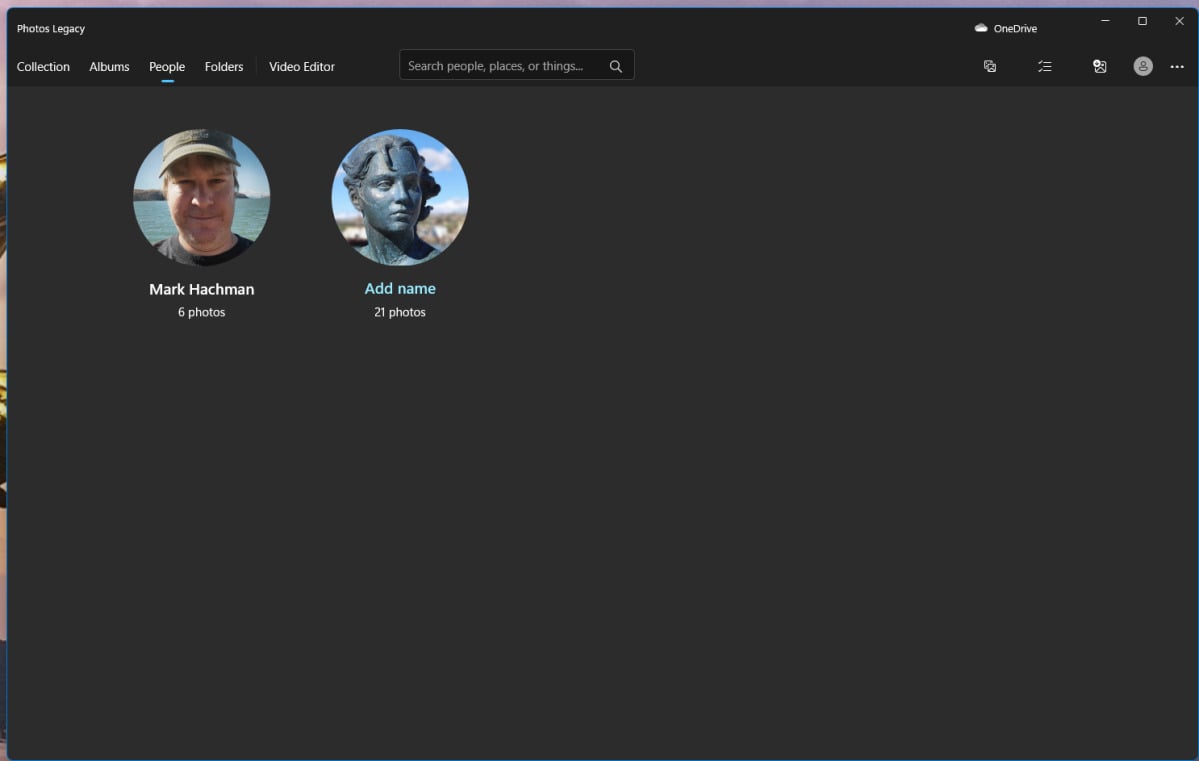
Task: Open the Video Editor tab
Action: tap(302, 67)
